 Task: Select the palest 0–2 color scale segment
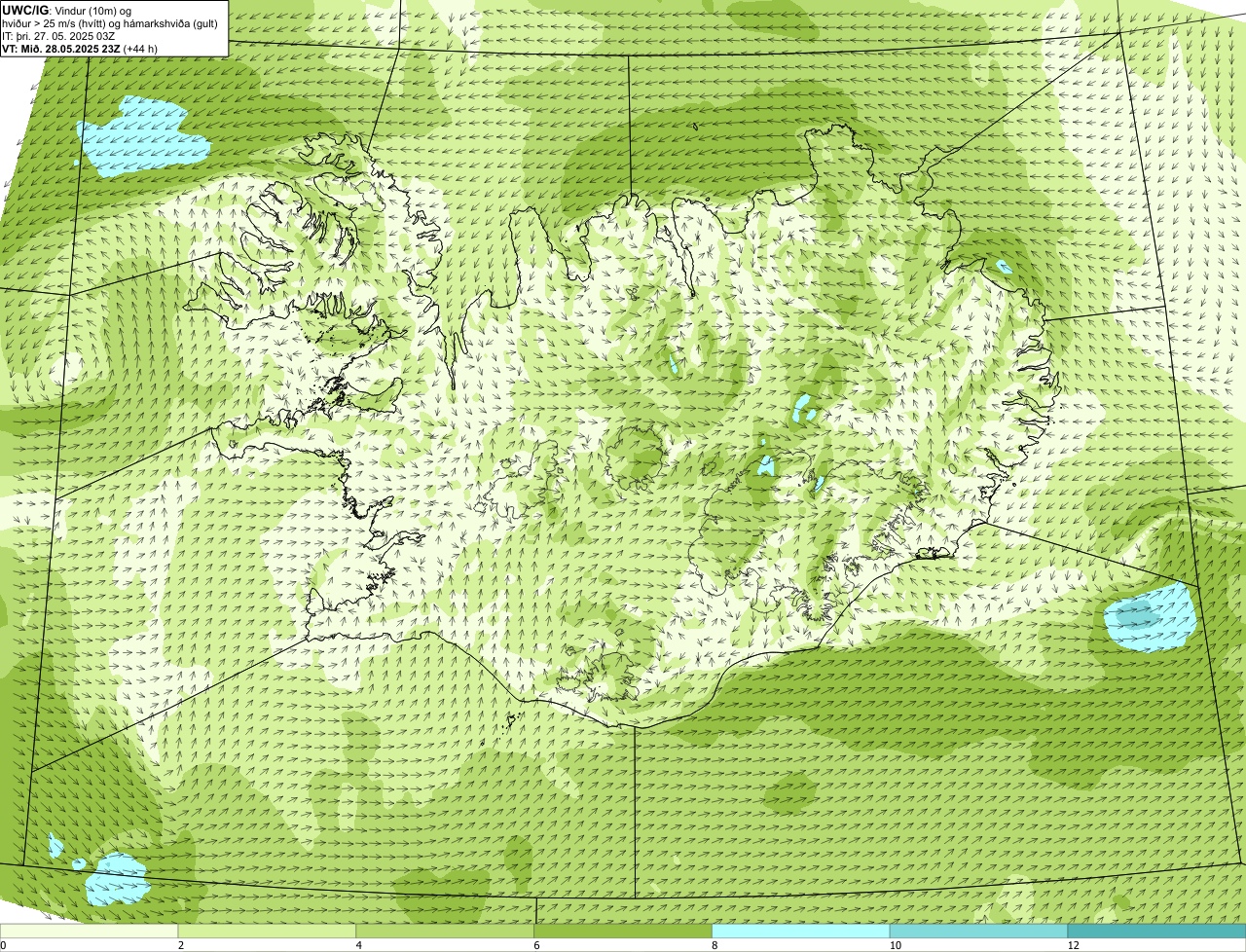(x=89, y=932)
